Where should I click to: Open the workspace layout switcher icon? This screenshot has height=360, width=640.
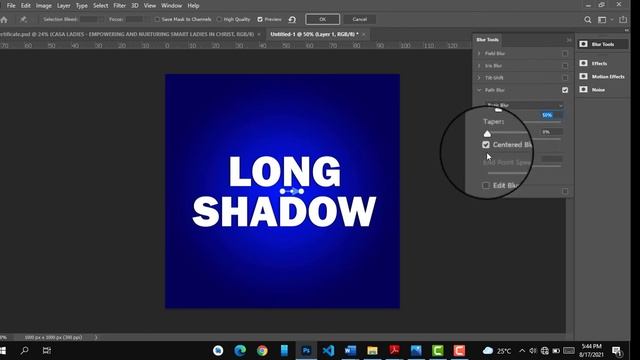point(602,19)
